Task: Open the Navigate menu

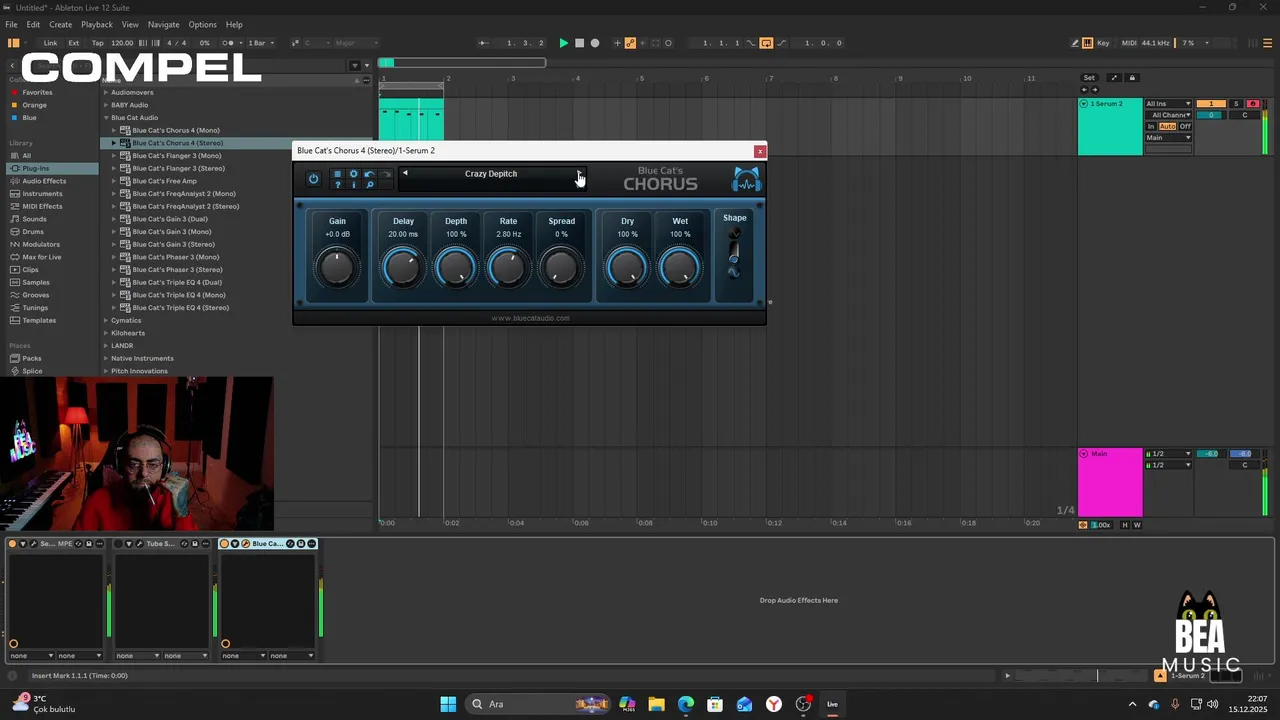Action: (163, 24)
